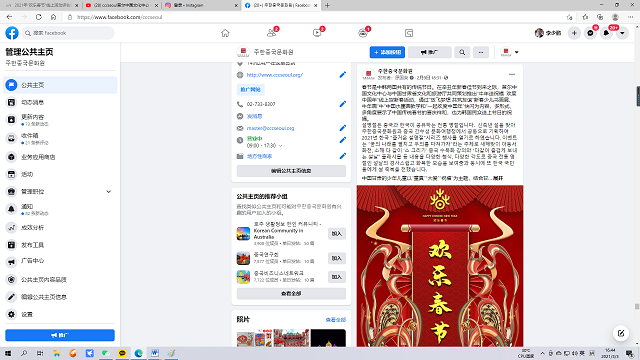The image size is (640, 360).
Task: Click the blue add button in page header
Action: click(x=387, y=52)
